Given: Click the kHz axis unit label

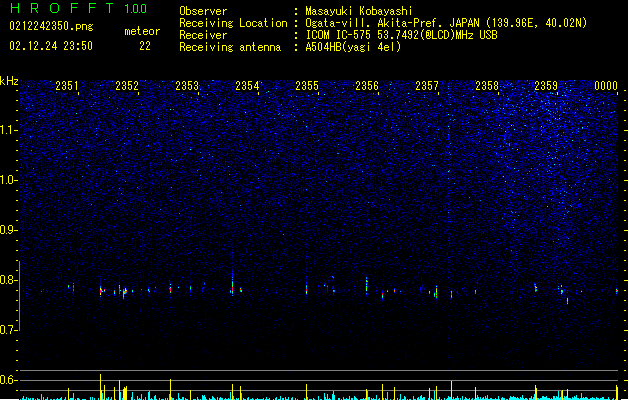Looking at the screenshot, I should tap(9, 81).
